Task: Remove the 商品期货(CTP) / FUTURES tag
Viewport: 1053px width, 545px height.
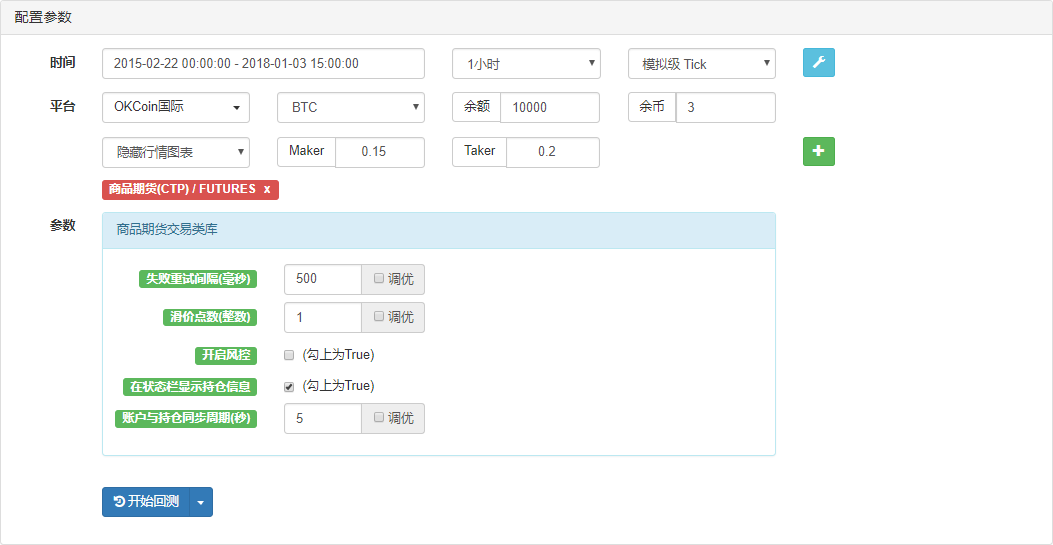Action: (267, 189)
